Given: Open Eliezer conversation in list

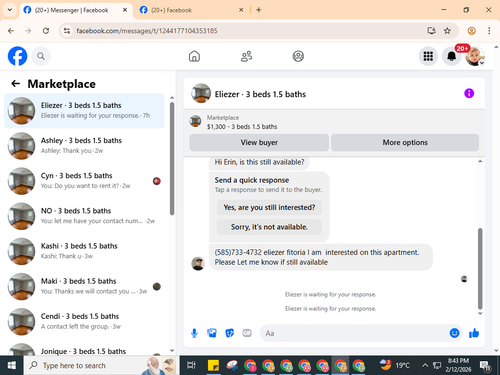Looking at the screenshot, I should (84, 111).
